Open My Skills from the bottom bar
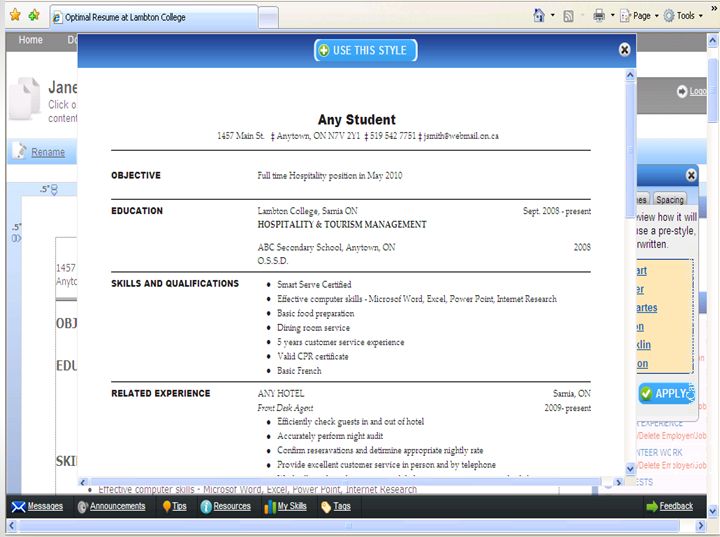This screenshot has height=537, width=720. pyautogui.click(x=292, y=506)
